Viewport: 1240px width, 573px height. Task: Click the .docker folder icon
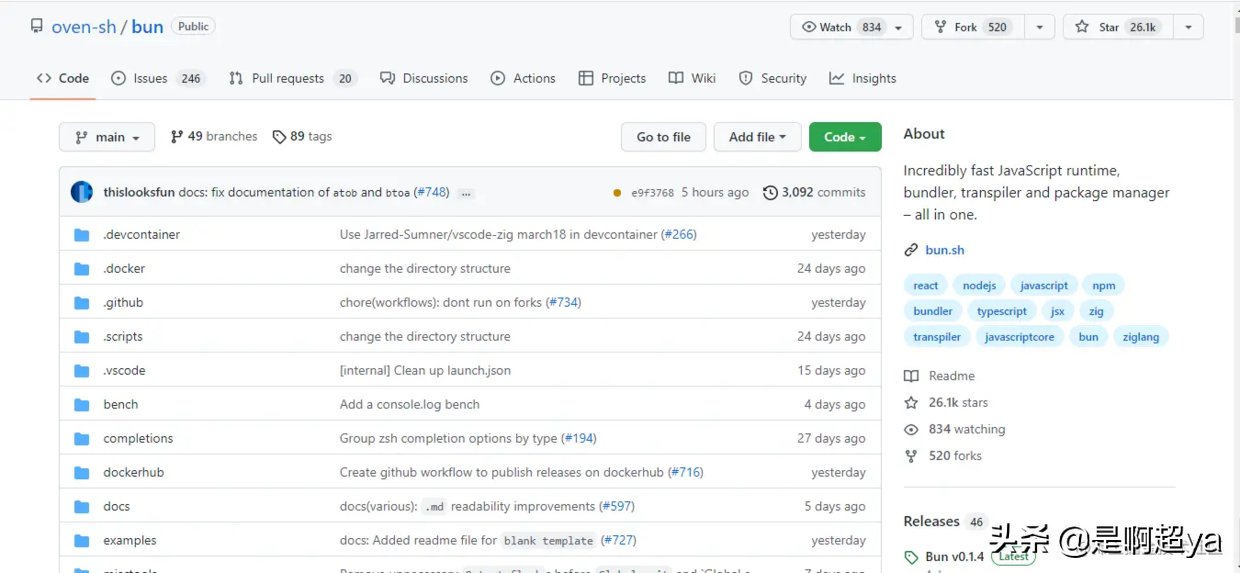click(82, 269)
